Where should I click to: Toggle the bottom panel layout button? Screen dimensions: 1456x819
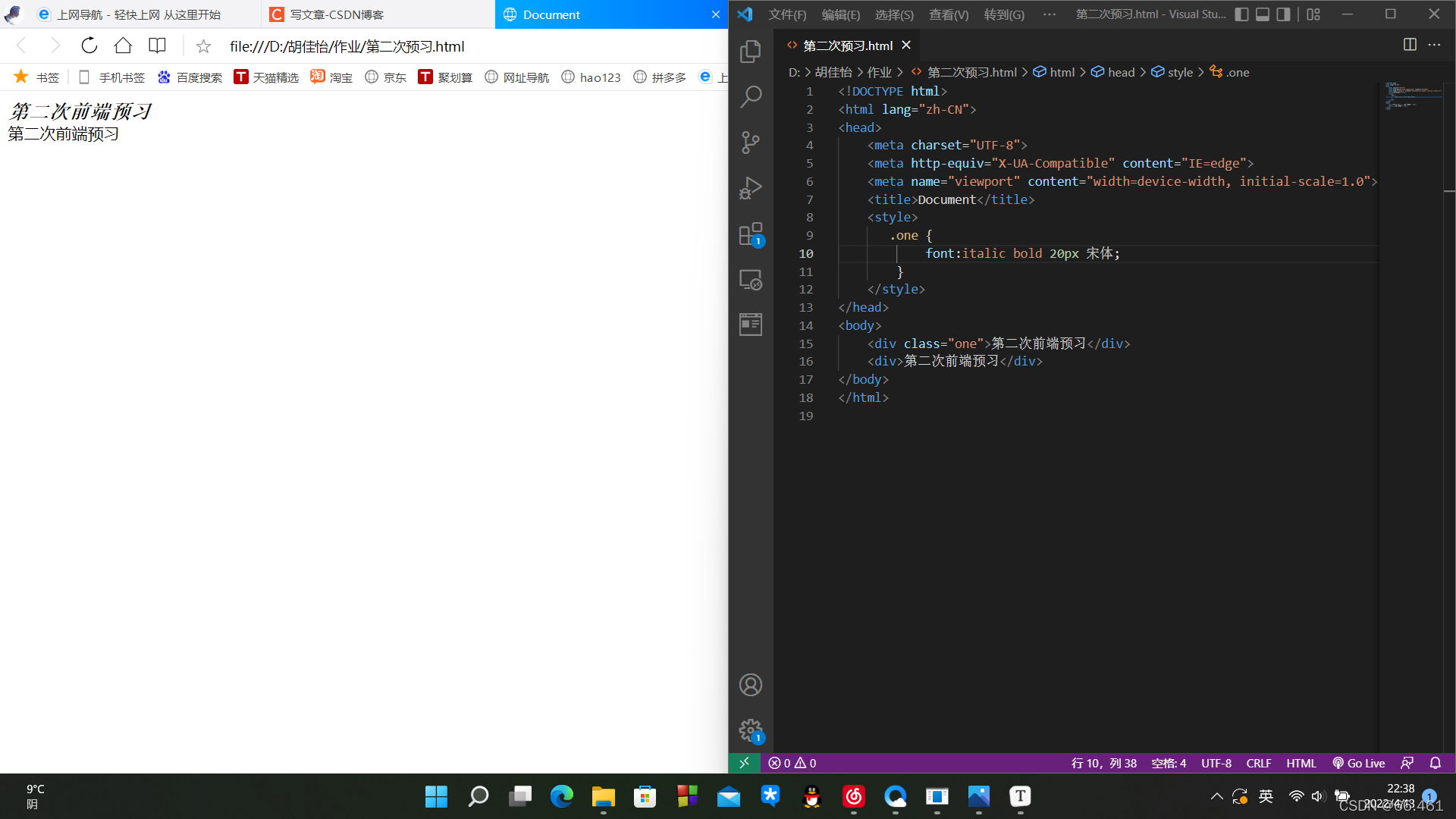pos(1263,14)
